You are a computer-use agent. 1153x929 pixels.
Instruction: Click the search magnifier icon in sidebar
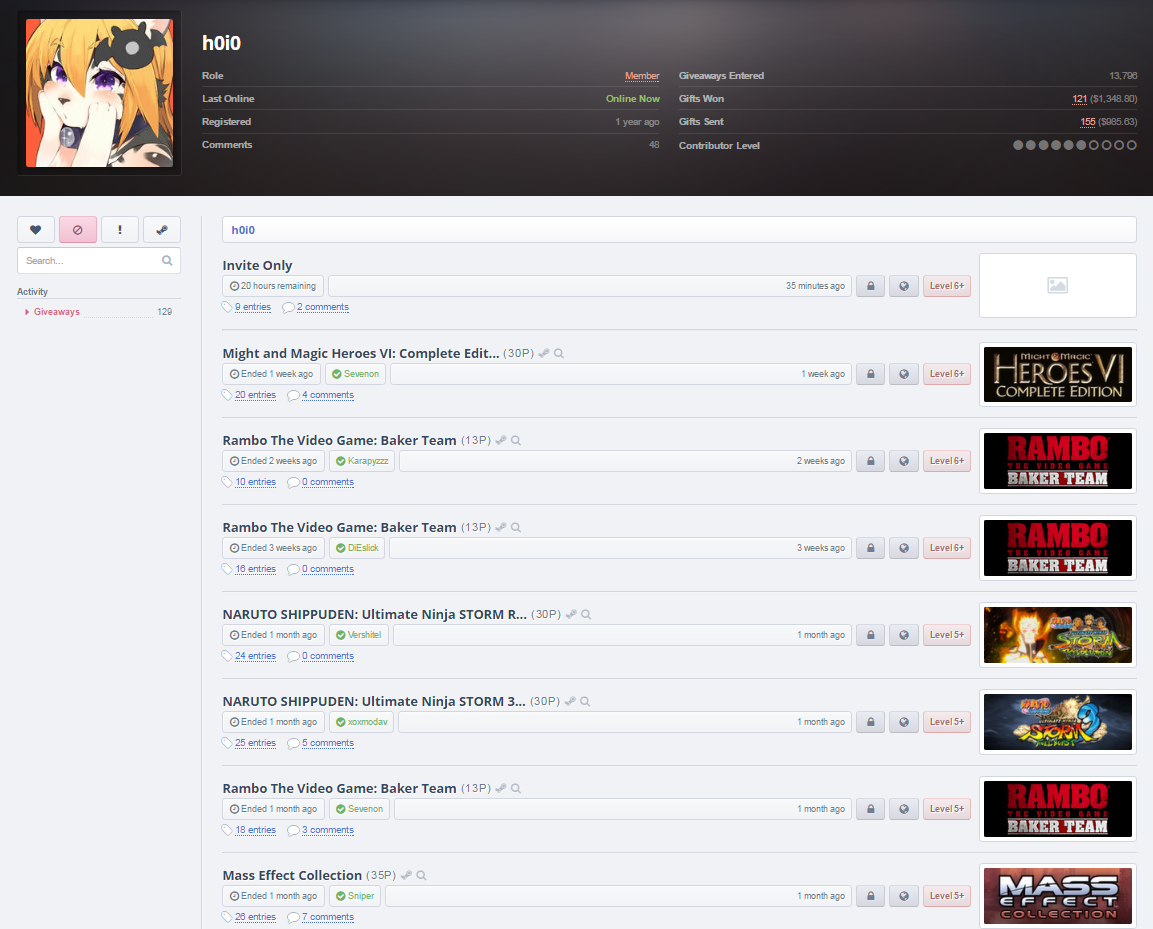[x=167, y=260]
